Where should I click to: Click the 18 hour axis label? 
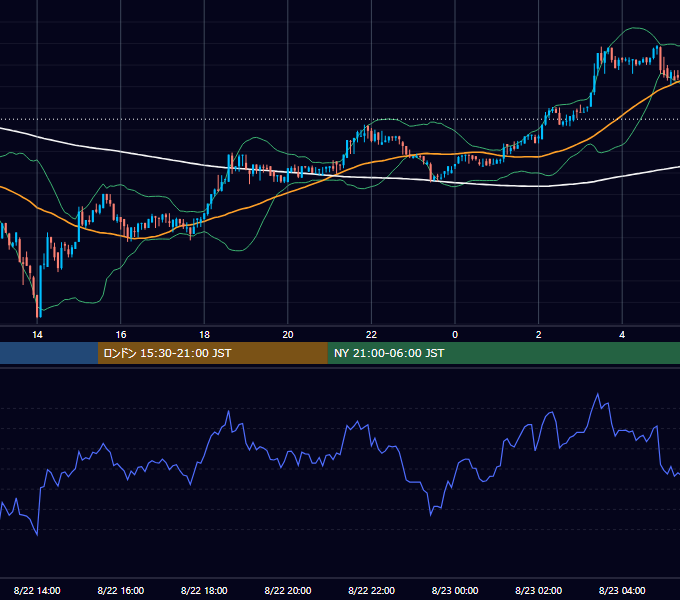[x=204, y=335]
